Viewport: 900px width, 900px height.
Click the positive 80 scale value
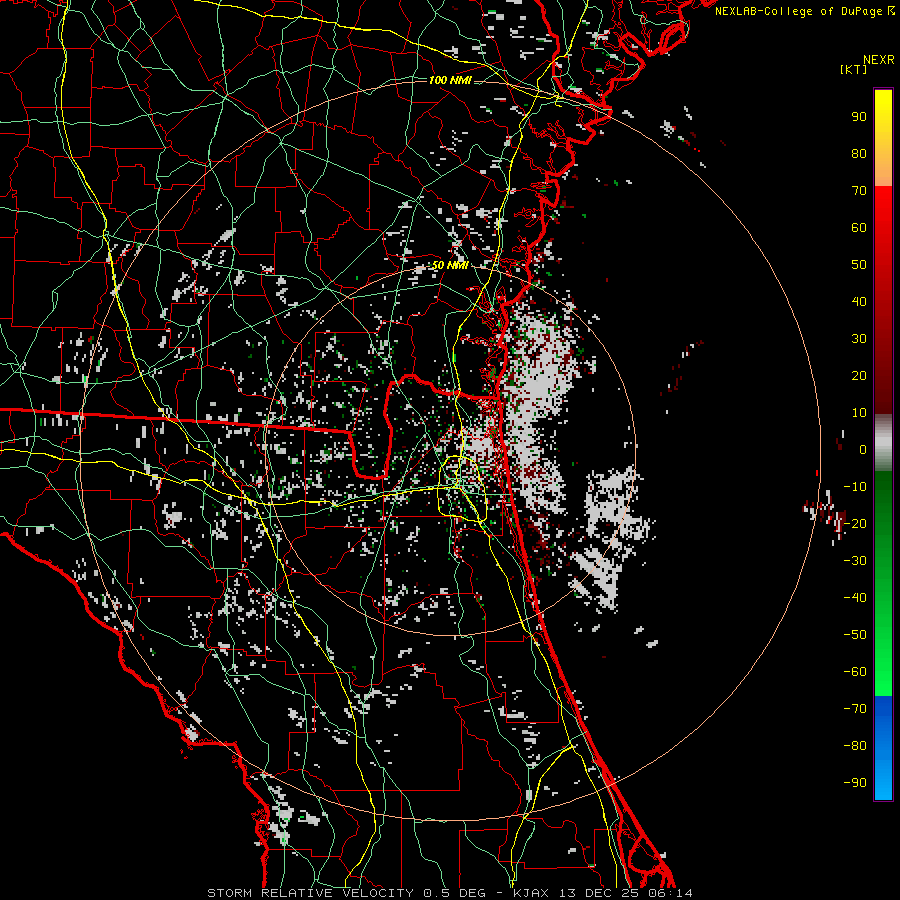coord(859,154)
